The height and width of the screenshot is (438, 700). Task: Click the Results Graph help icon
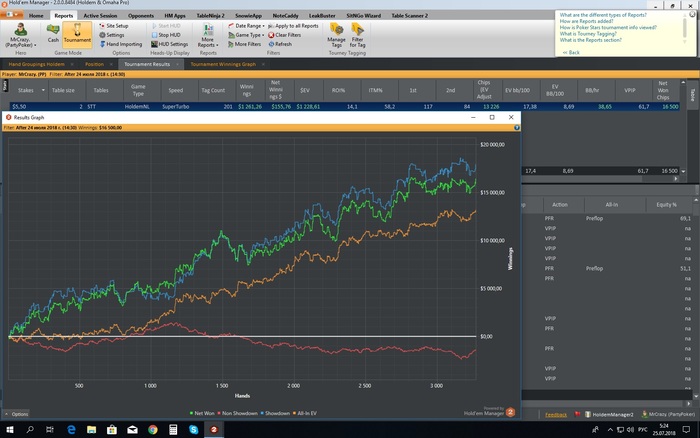[517, 128]
